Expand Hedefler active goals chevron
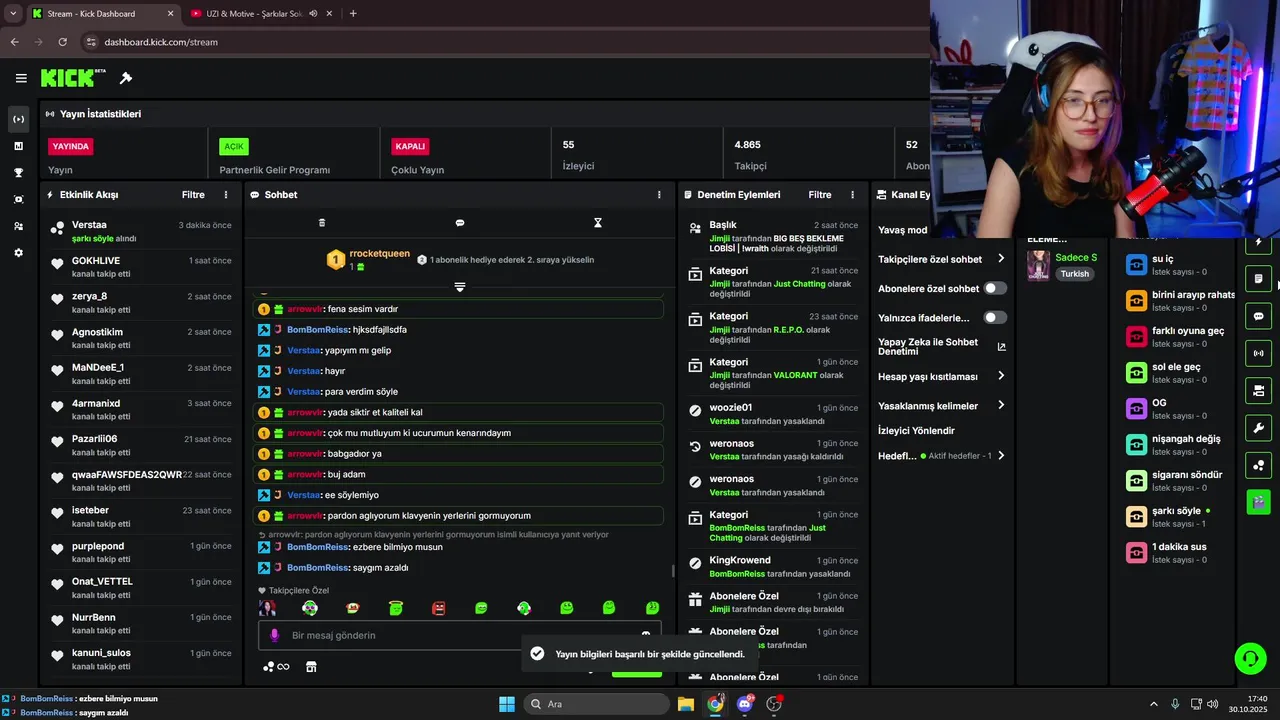1280x720 pixels. 1001,456
